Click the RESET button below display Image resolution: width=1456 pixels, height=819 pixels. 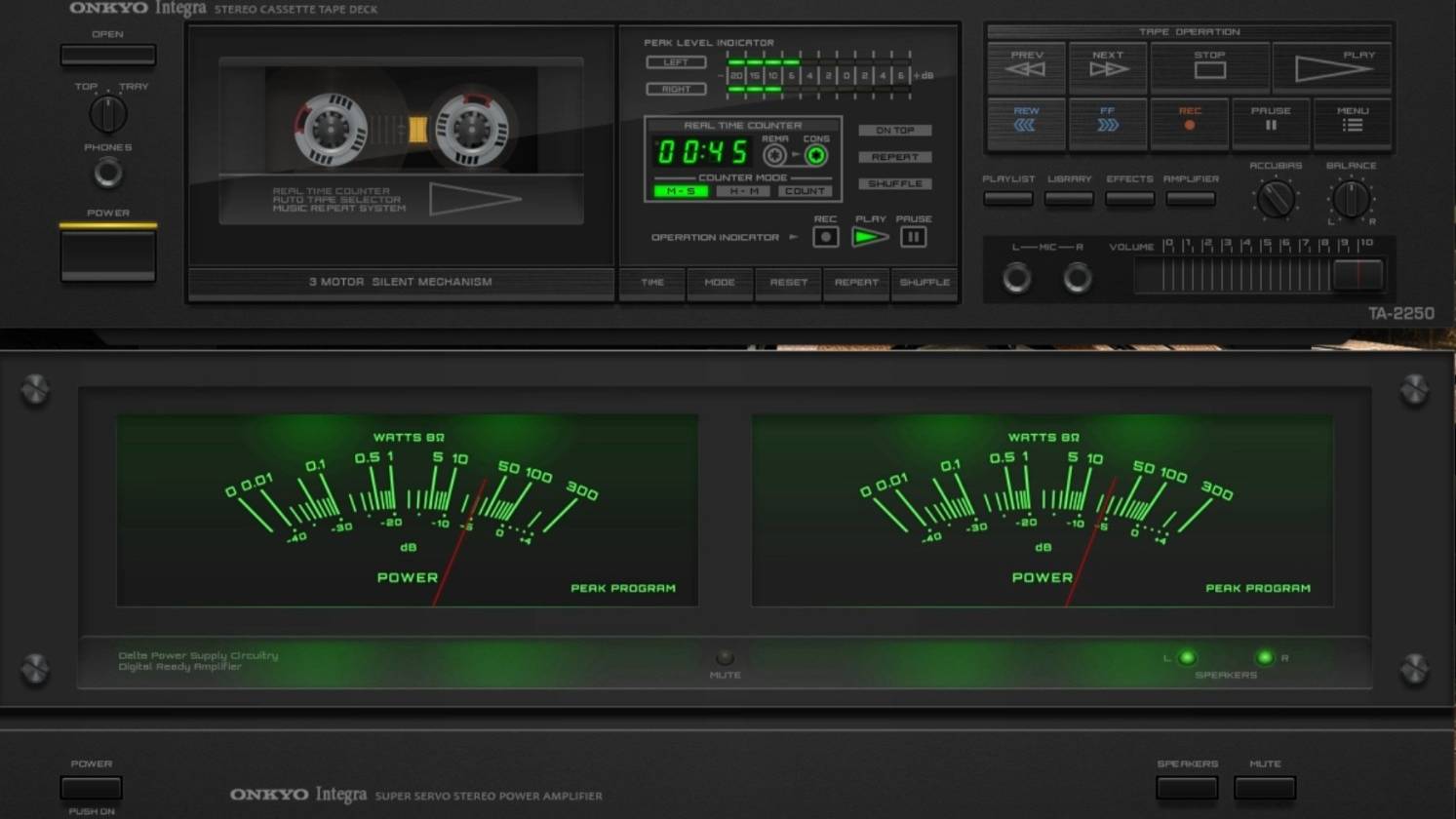tap(788, 283)
